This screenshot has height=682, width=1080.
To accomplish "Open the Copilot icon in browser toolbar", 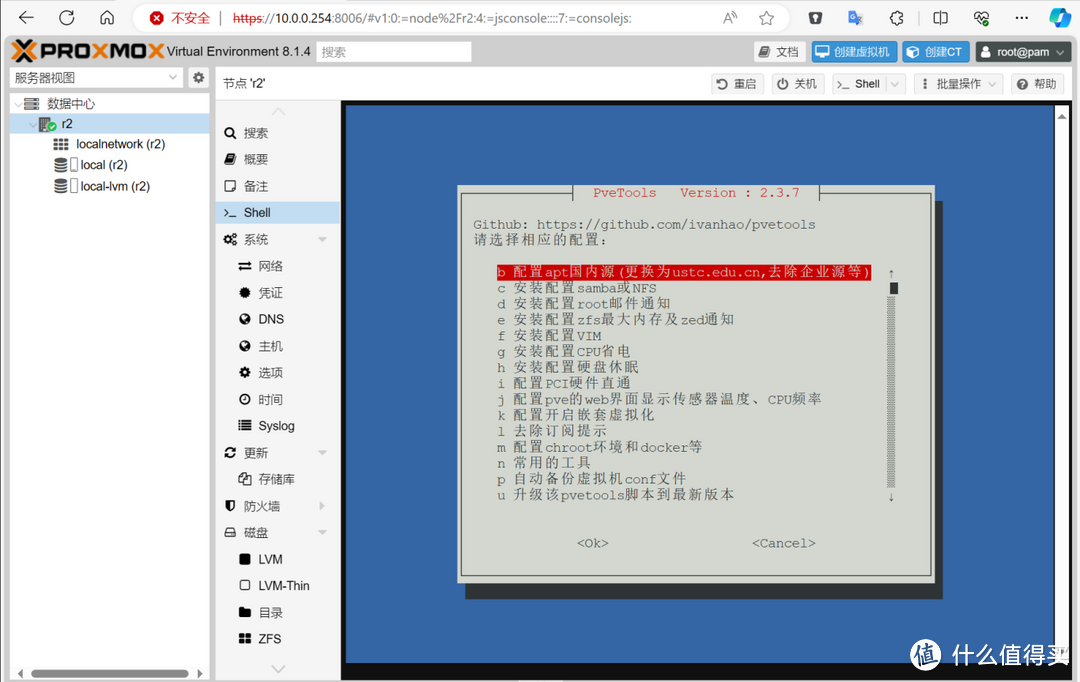I will [x=1059, y=18].
